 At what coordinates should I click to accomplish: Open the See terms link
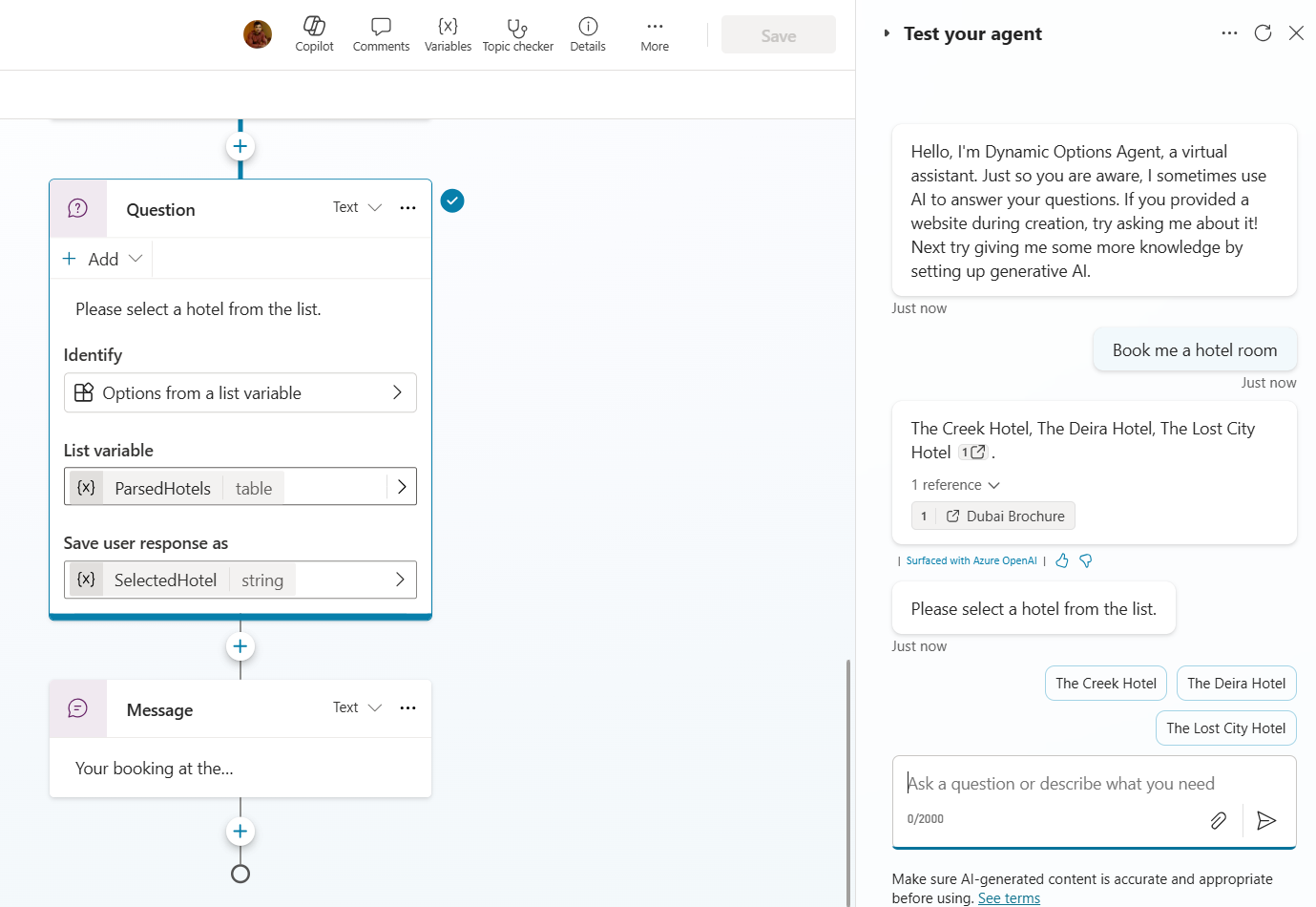[x=1009, y=897]
